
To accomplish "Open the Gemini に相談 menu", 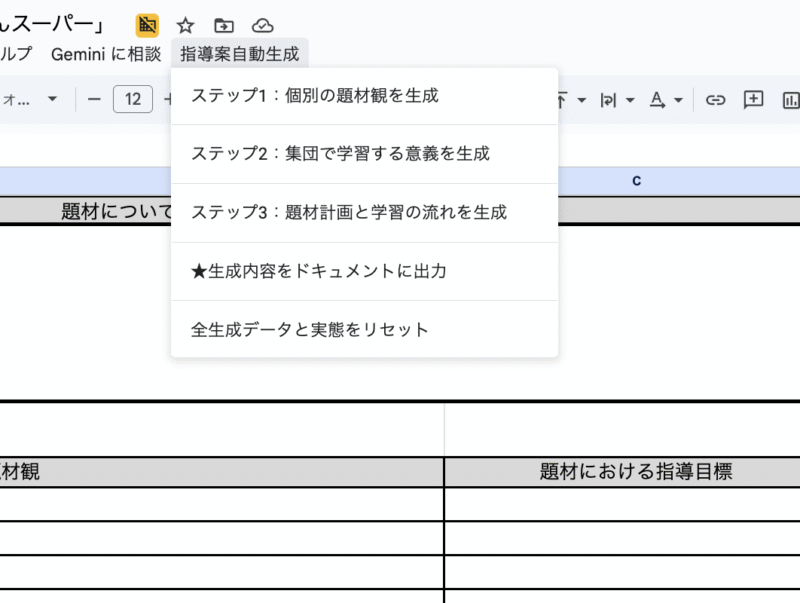I will click(106, 54).
